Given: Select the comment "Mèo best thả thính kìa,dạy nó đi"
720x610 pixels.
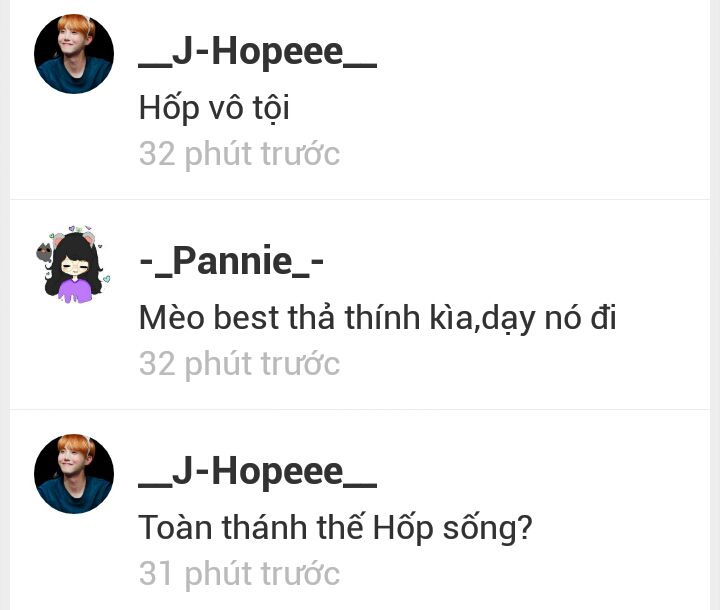Looking at the screenshot, I should pyautogui.click(x=377, y=318).
